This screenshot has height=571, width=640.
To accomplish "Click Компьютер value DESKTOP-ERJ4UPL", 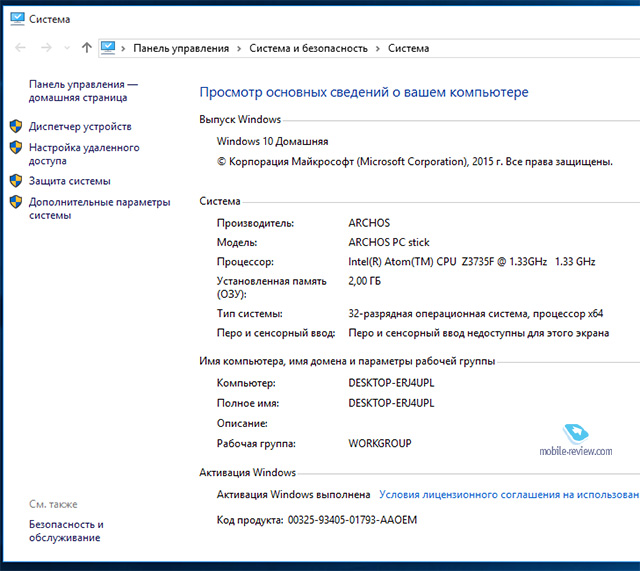I will click(x=391, y=383).
